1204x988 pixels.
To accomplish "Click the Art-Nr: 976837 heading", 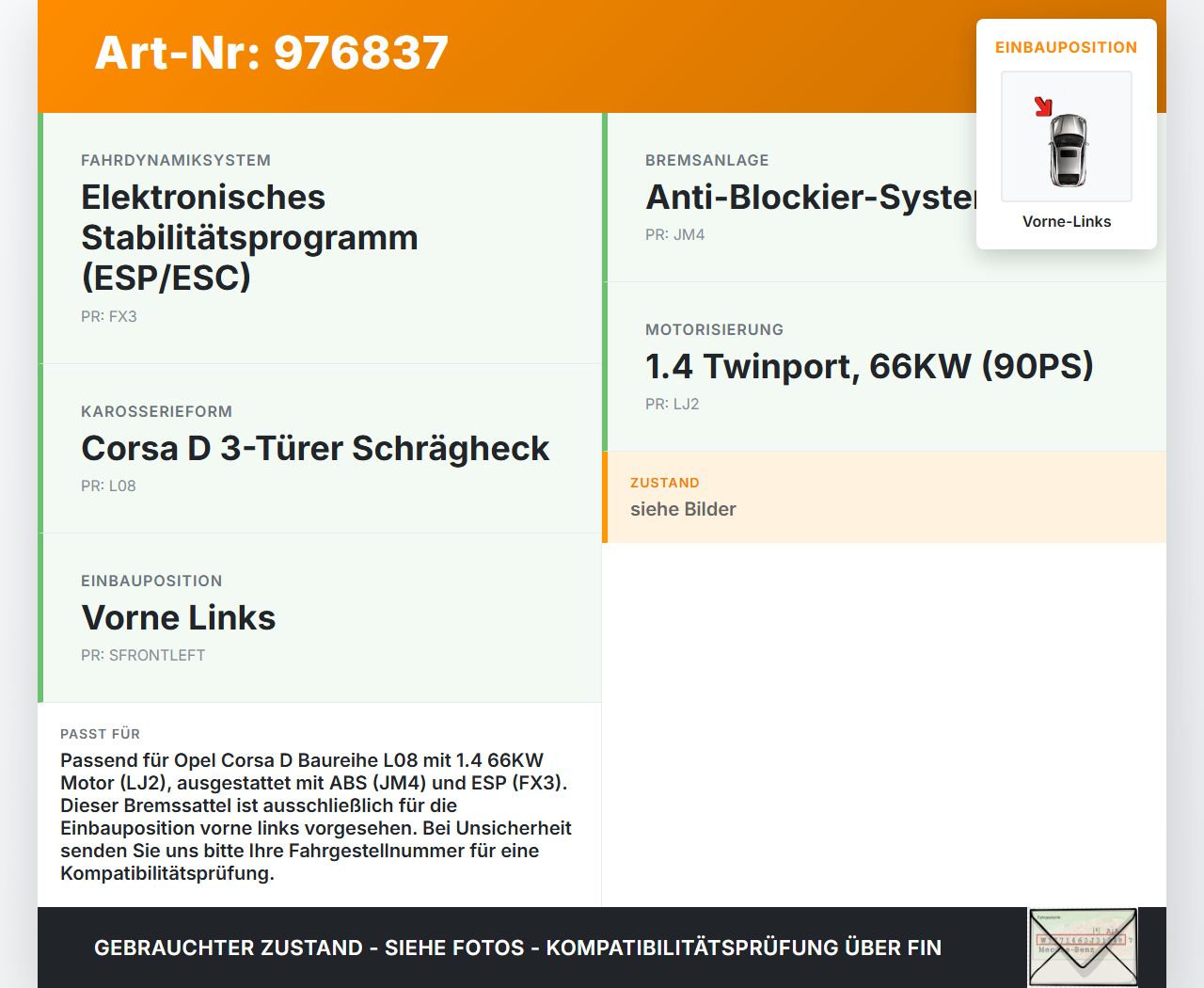I will click(271, 54).
